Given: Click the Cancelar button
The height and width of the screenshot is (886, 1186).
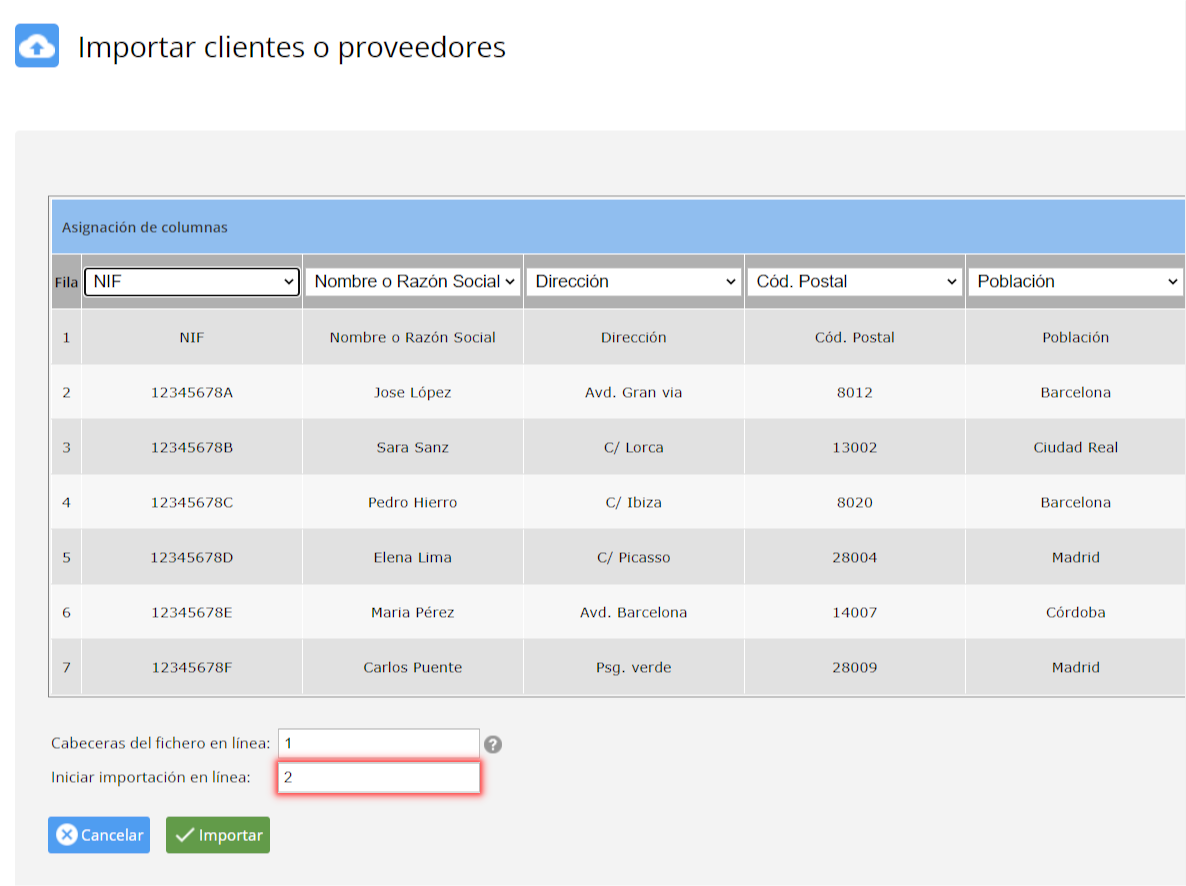Looking at the screenshot, I should tap(99, 835).
